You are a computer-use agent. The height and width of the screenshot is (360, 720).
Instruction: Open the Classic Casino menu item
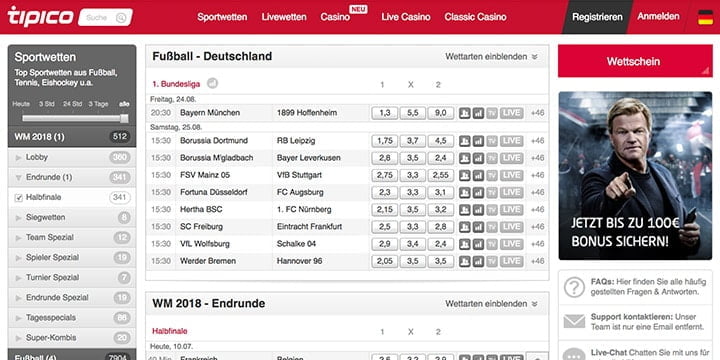coord(475,17)
